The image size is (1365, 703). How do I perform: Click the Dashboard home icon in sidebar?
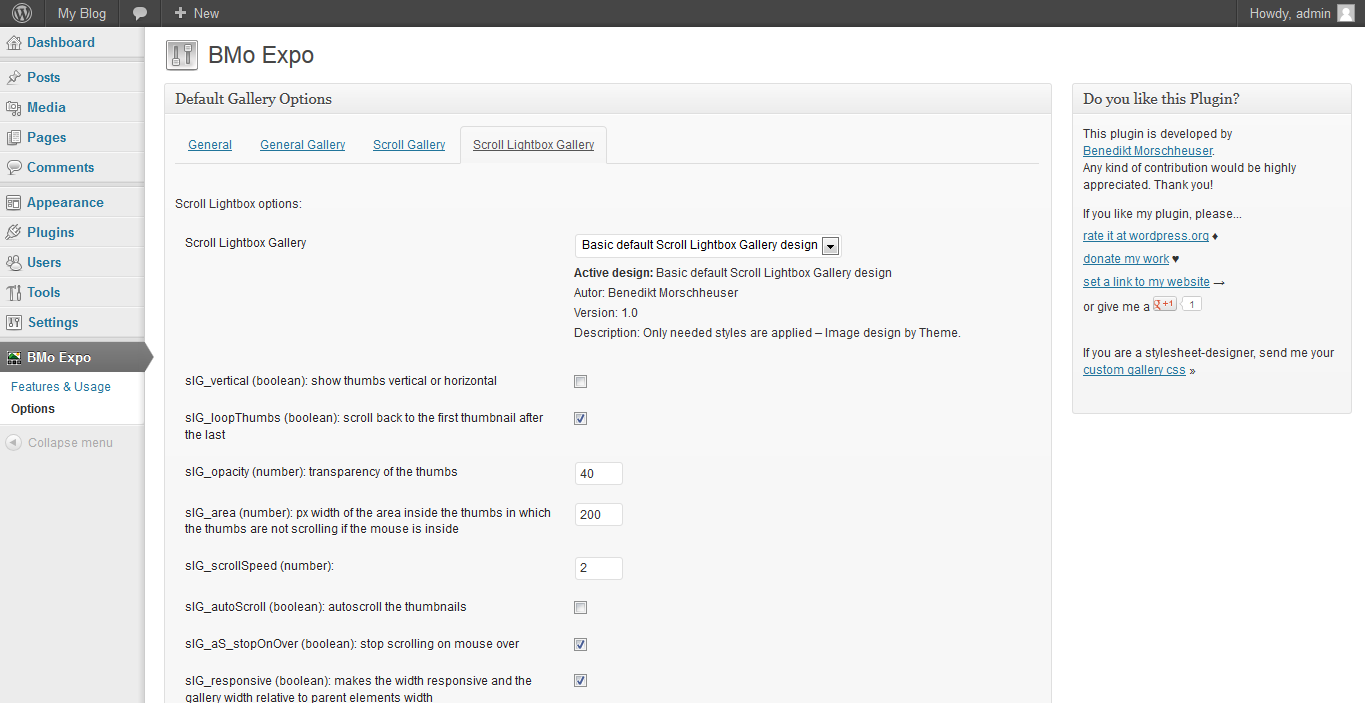click(x=14, y=43)
